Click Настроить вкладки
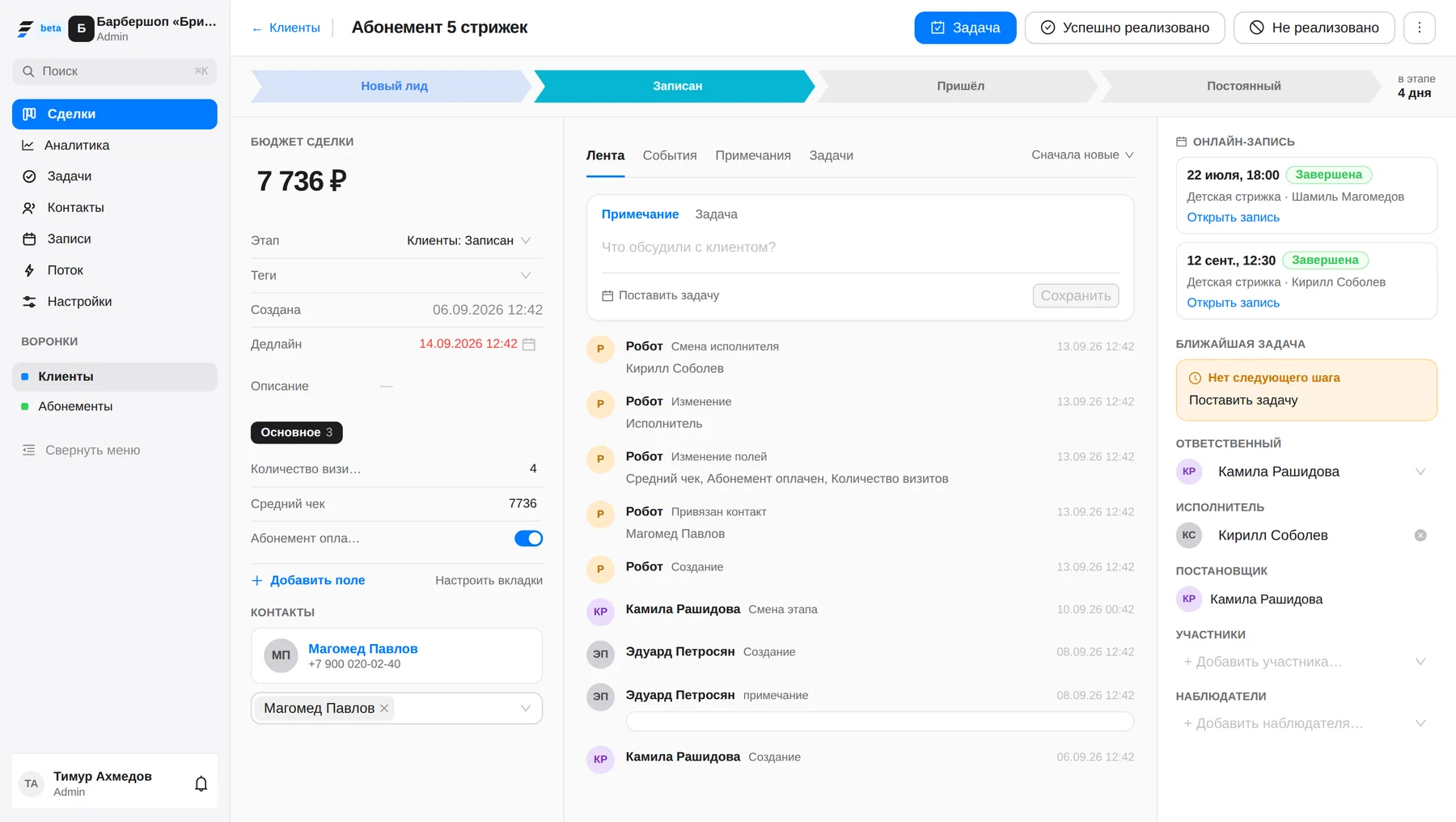1456x822 pixels. (489, 580)
